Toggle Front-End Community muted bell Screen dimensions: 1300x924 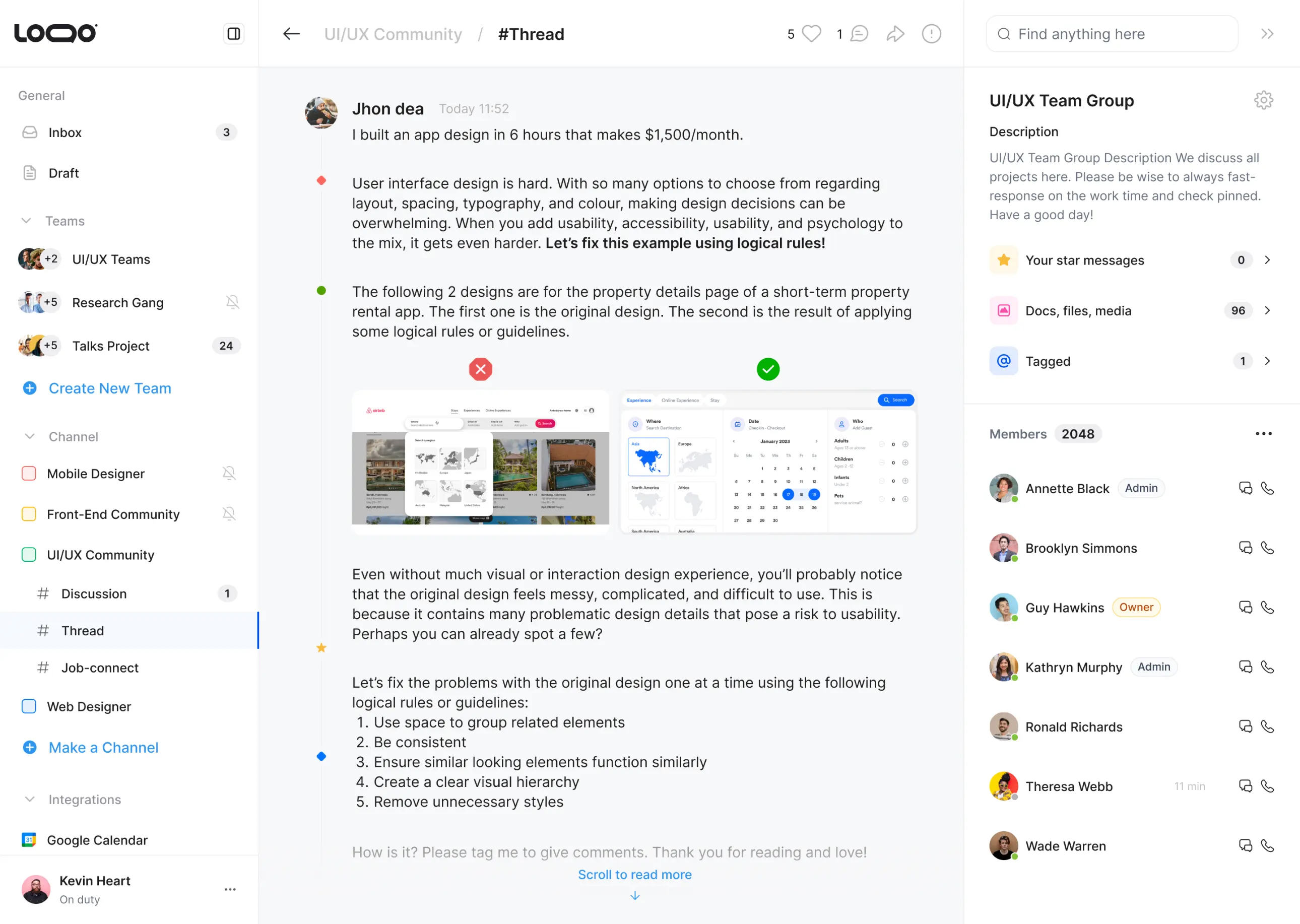point(229,514)
